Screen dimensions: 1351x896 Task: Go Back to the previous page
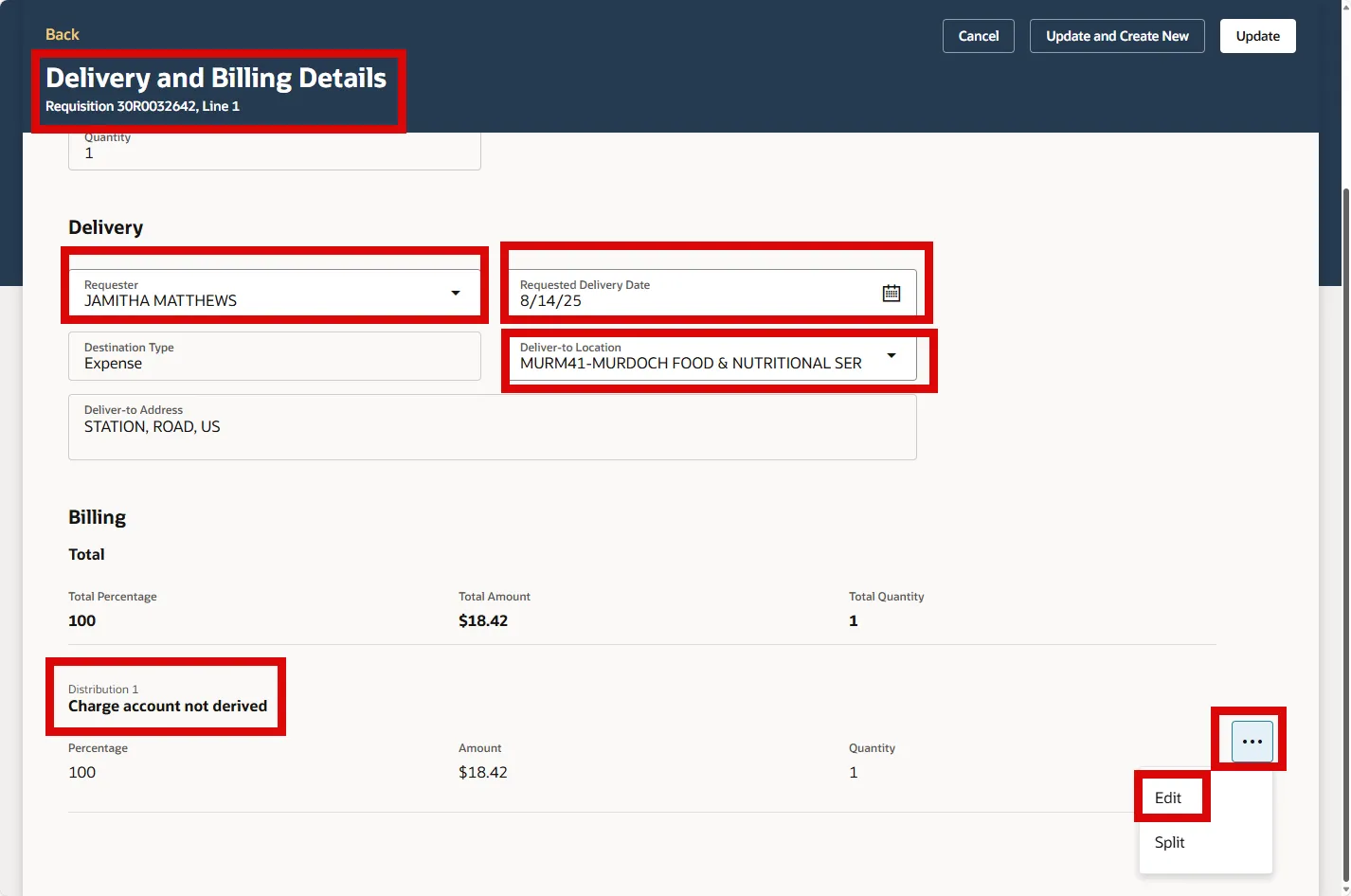(63, 34)
